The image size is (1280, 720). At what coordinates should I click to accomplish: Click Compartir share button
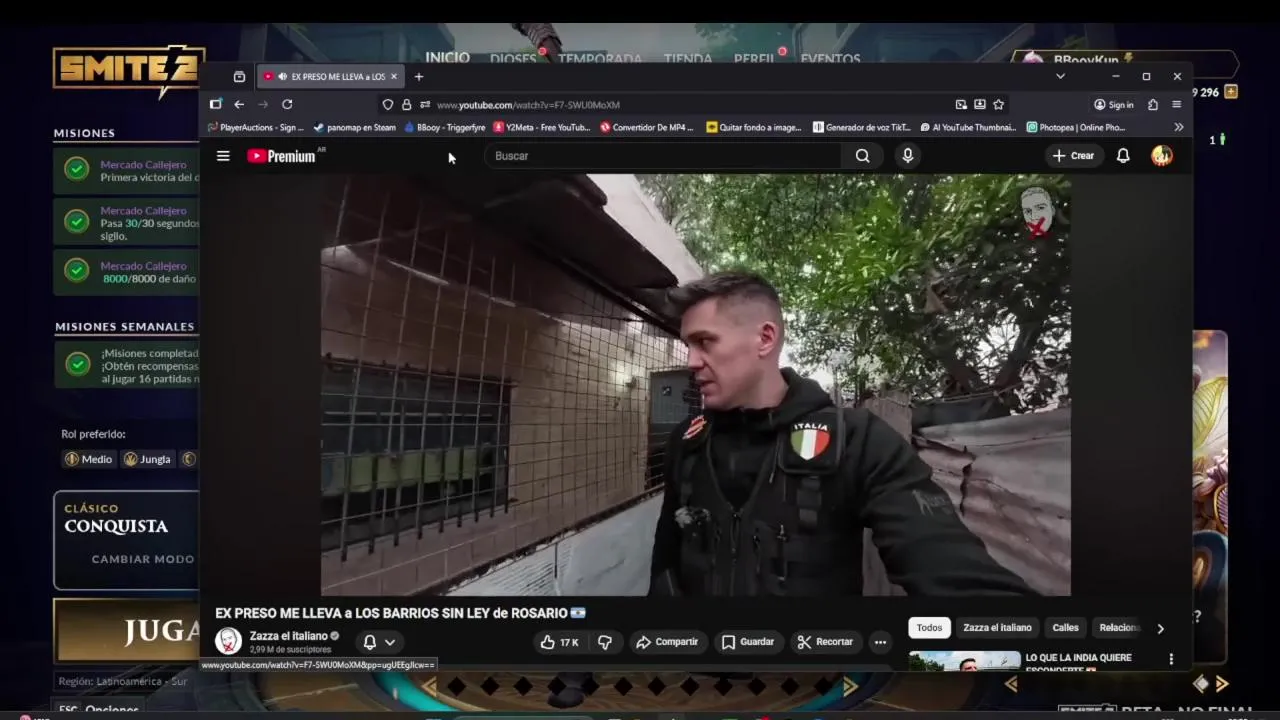point(667,642)
